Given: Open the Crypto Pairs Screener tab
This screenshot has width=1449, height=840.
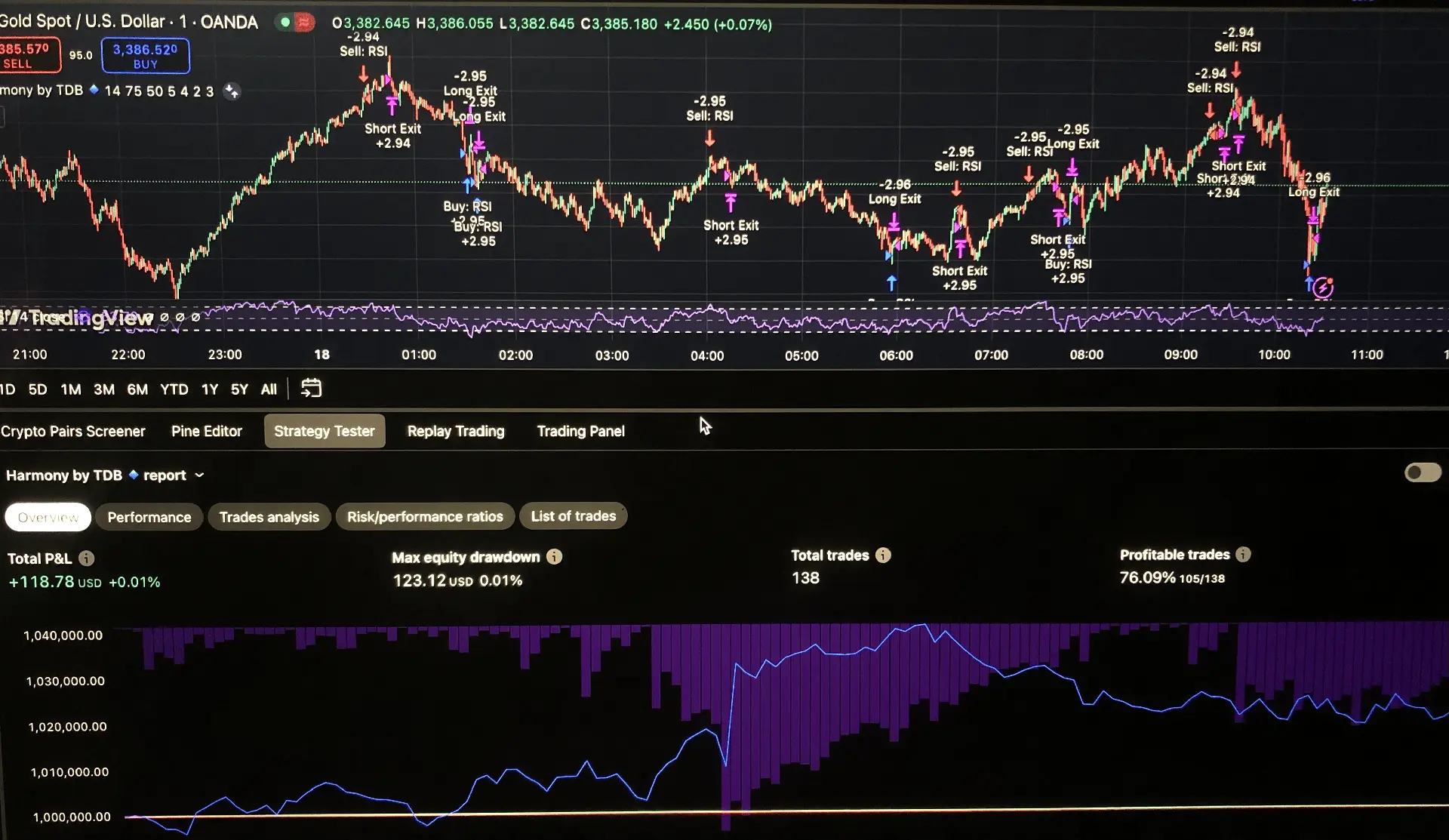Looking at the screenshot, I should pos(73,432).
